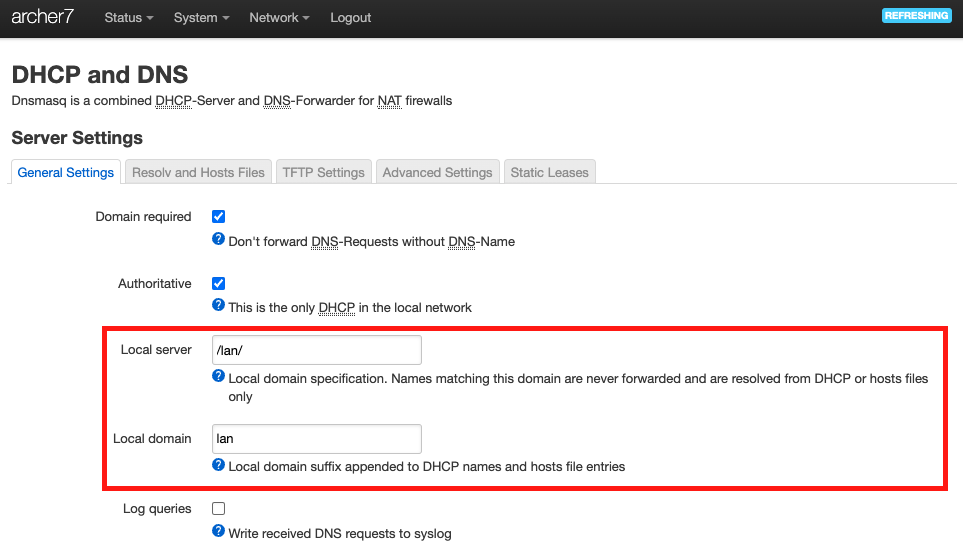The image size is (963, 550).
Task: Uncheck the Domain required checkbox
Action: [x=219, y=217]
